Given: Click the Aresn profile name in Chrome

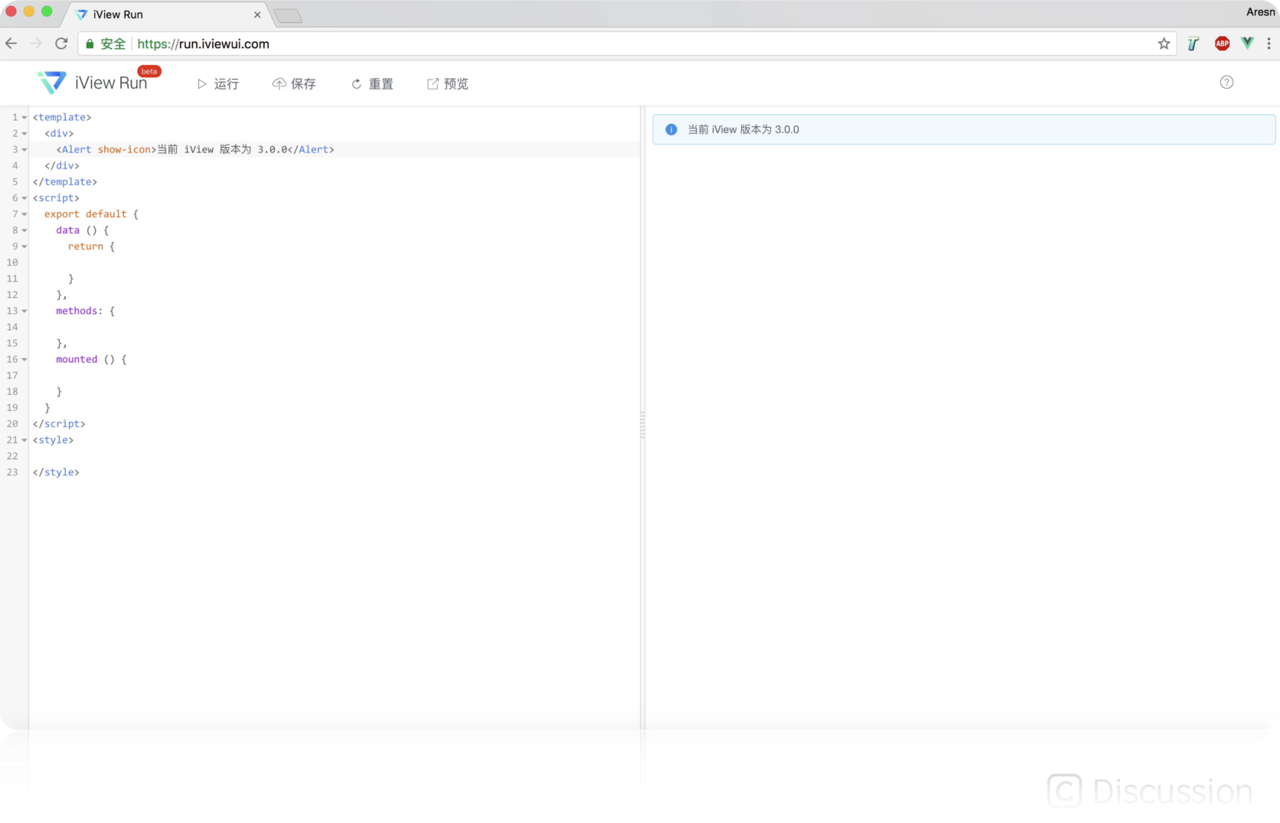Looking at the screenshot, I should click(x=1260, y=12).
